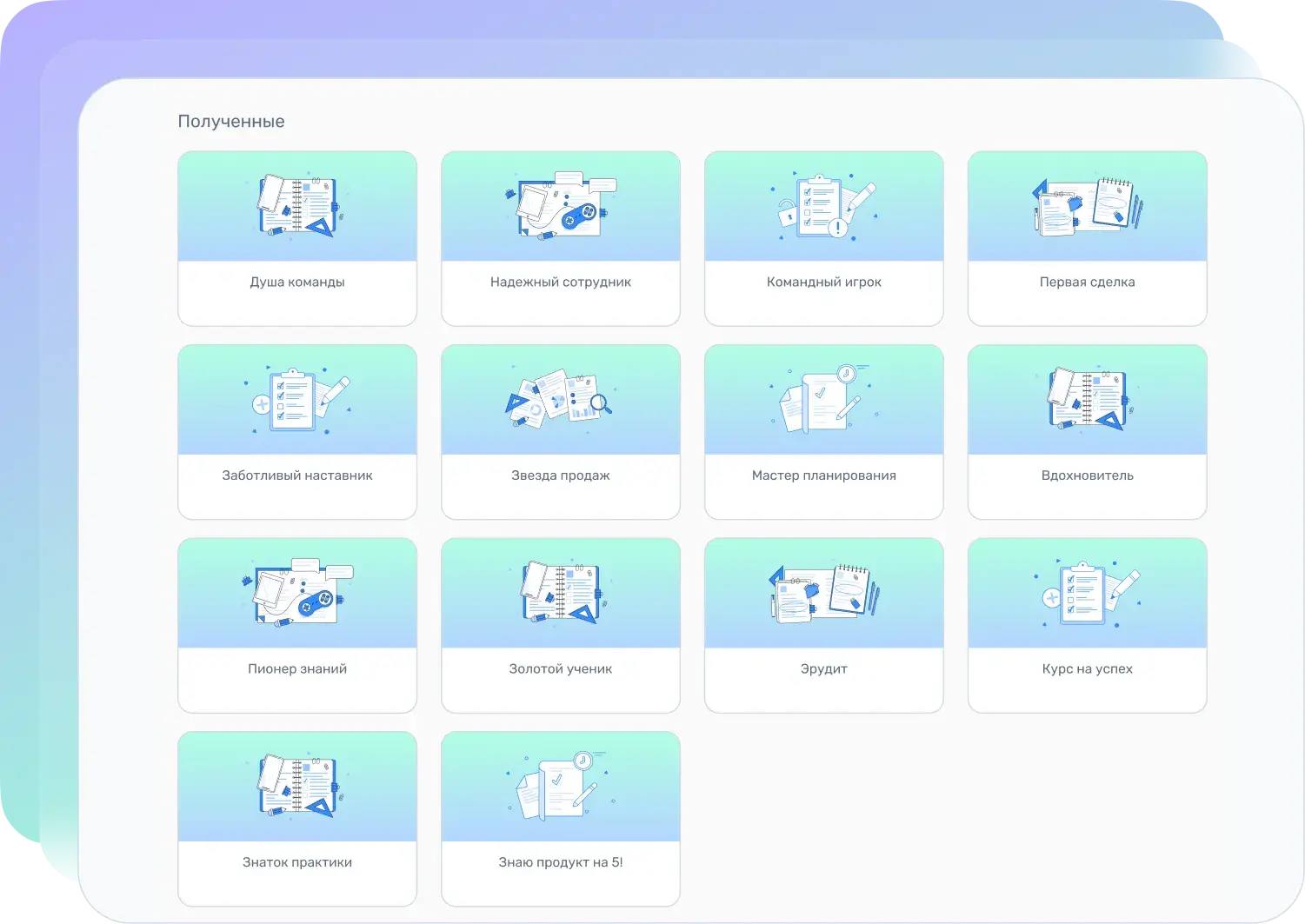Click the Надежный сотрудник label
The width and height of the screenshot is (1305, 924).
561,282
